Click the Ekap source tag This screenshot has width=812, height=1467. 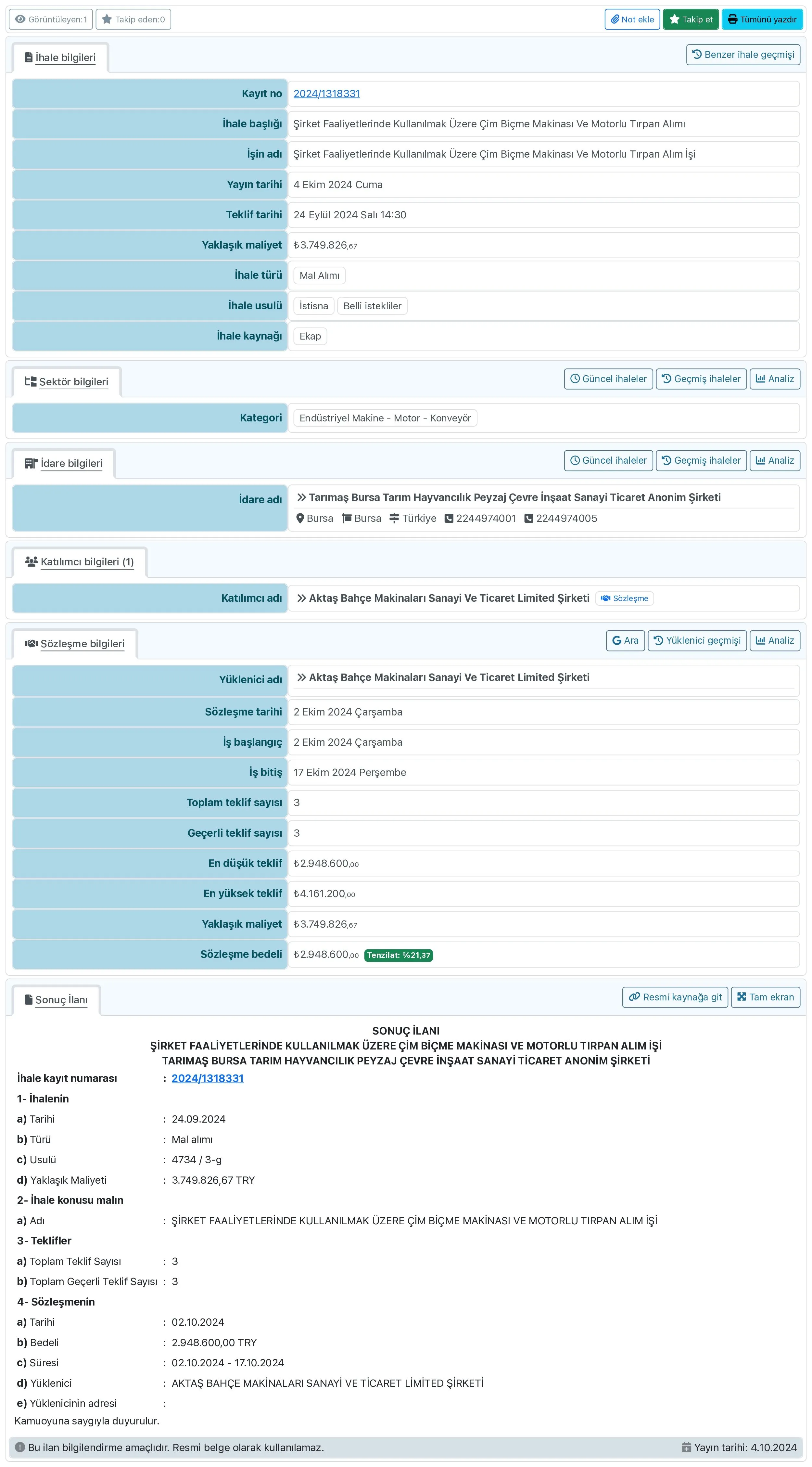pyautogui.click(x=310, y=336)
